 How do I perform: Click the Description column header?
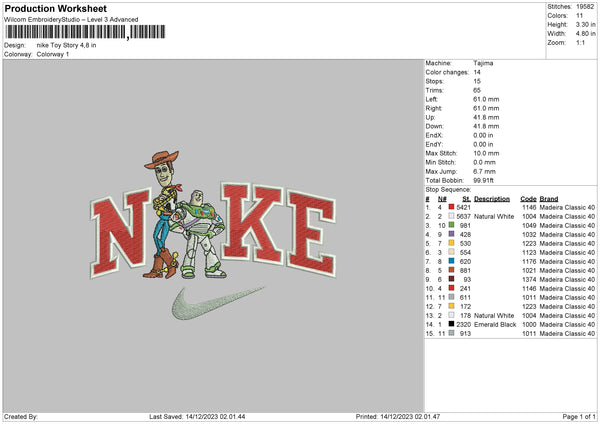[492, 199]
